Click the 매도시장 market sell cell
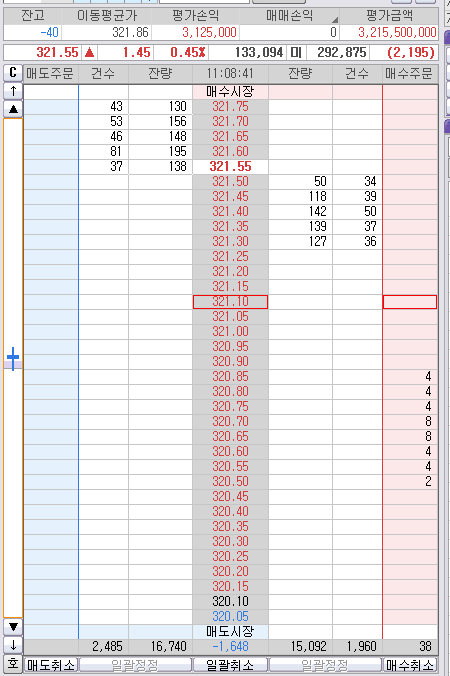The image size is (450, 676). tap(230, 632)
